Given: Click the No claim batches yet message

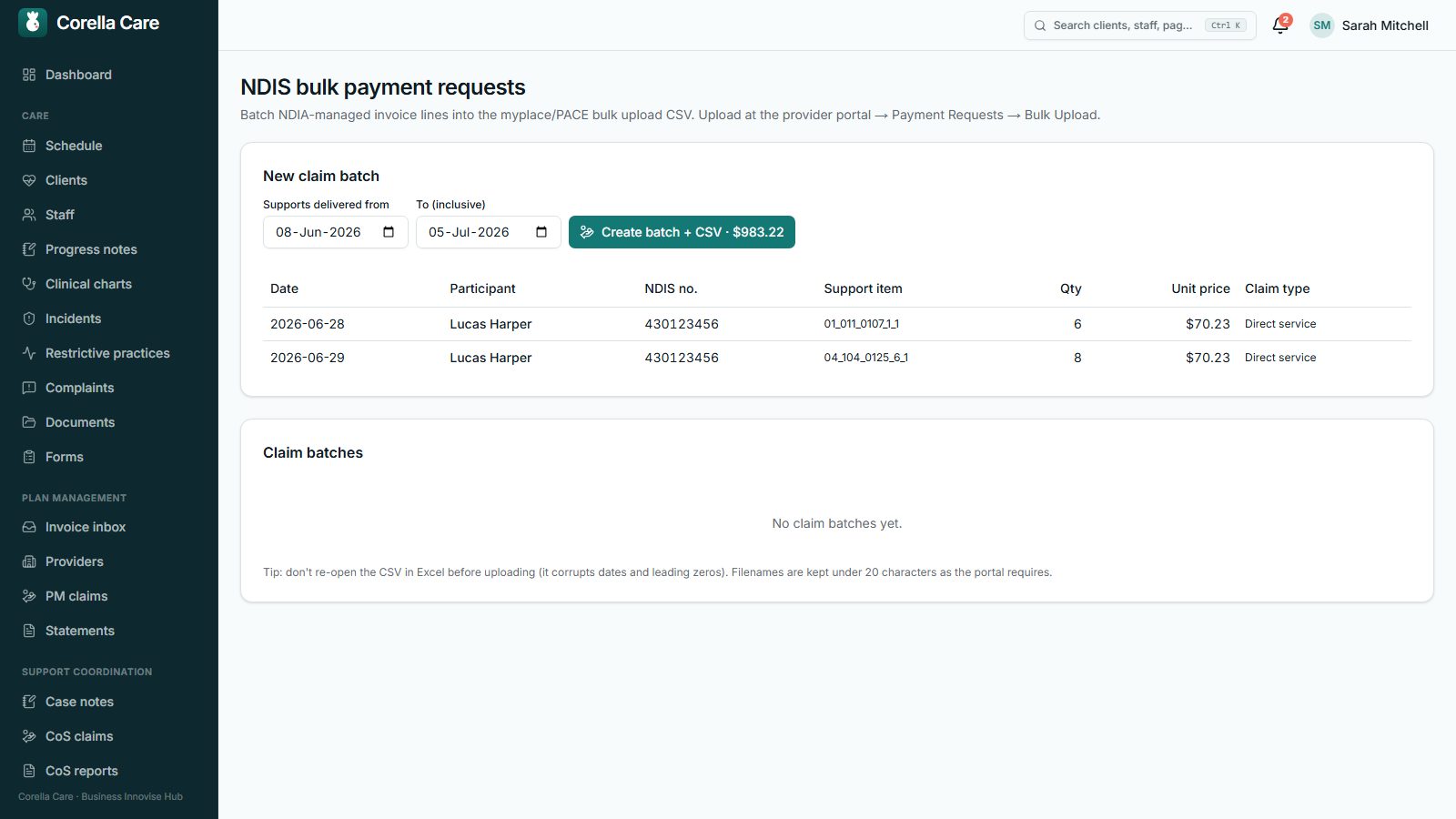Looking at the screenshot, I should [x=837, y=523].
